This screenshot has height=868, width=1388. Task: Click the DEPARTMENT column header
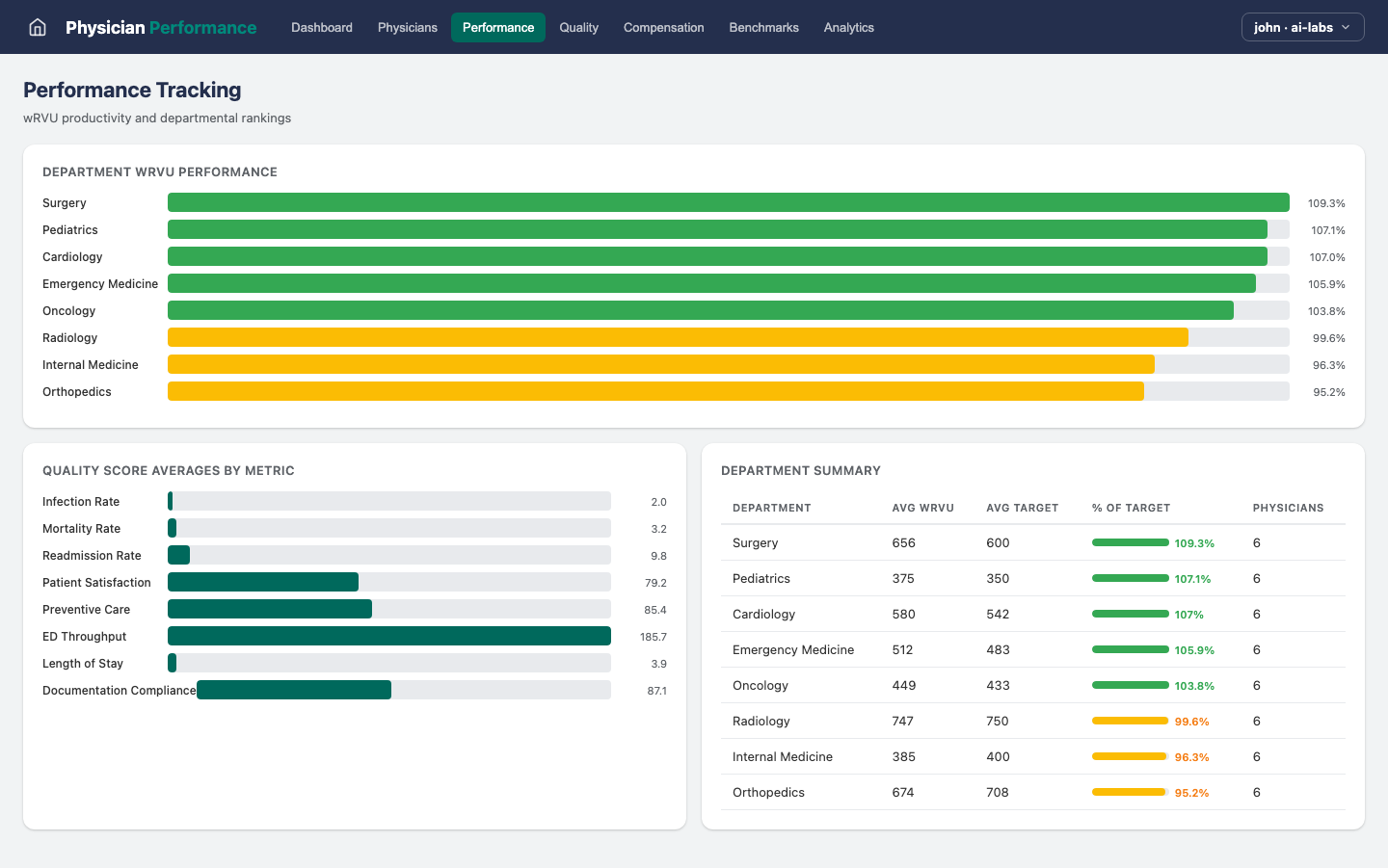click(770, 508)
